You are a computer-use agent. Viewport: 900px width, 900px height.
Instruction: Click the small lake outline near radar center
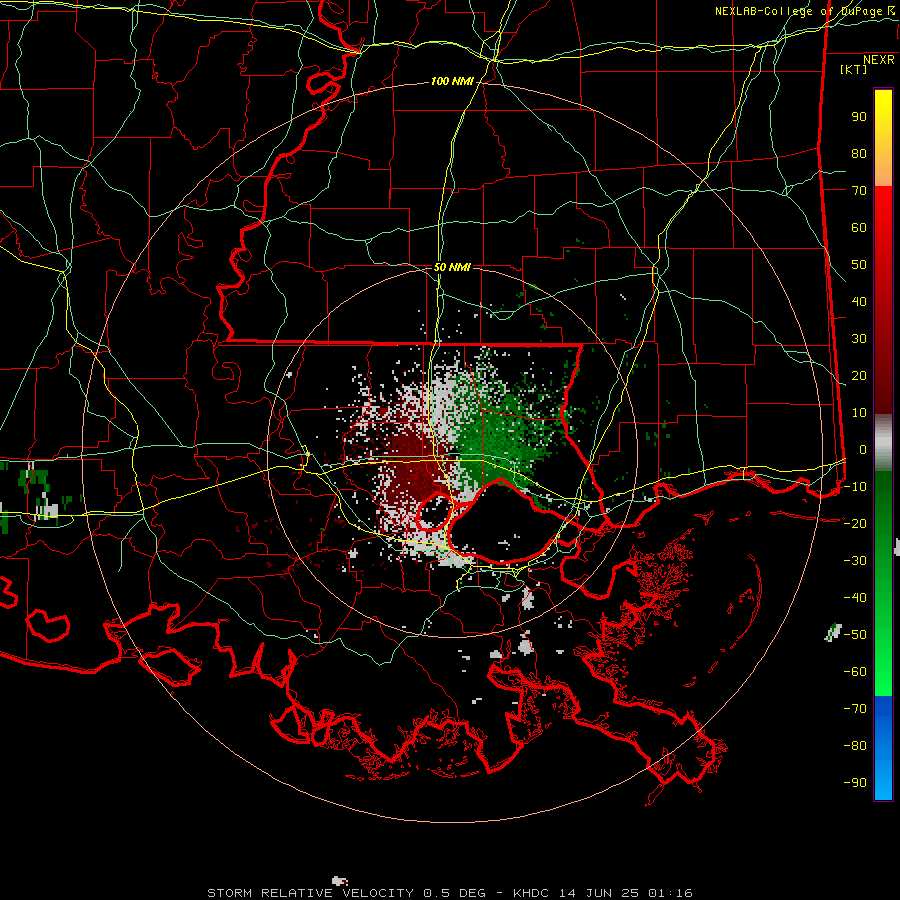tap(435, 513)
